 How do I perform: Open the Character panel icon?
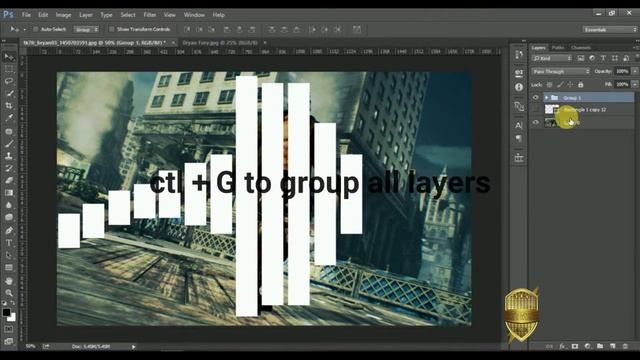pos(519,125)
